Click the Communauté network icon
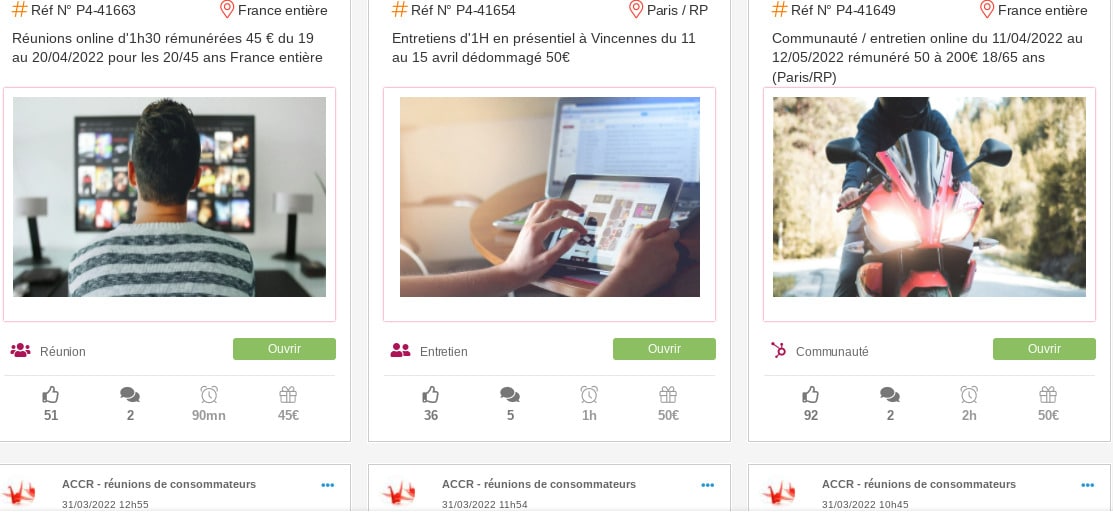The width and height of the screenshot is (1113, 512). 779,350
